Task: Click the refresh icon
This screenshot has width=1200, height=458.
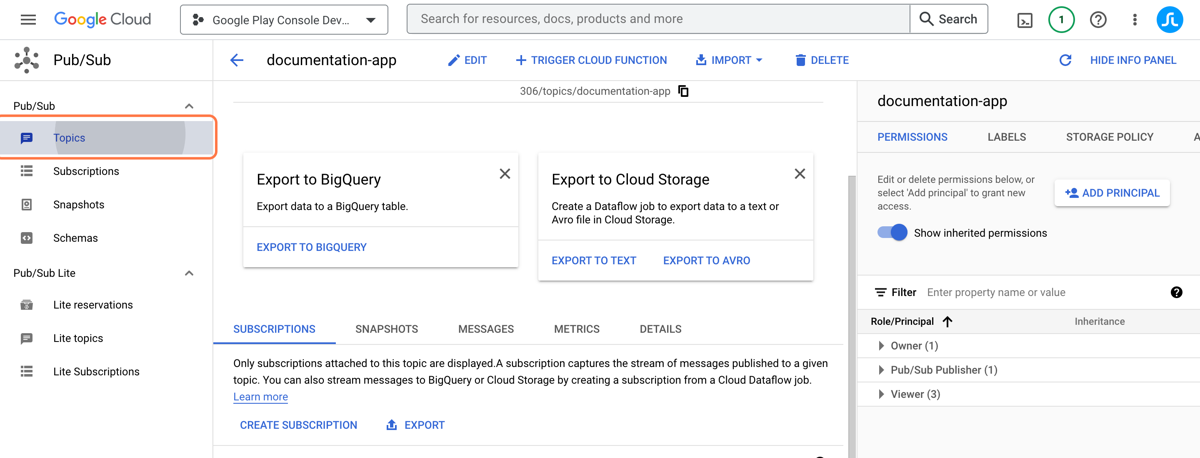Action: [1065, 60]
